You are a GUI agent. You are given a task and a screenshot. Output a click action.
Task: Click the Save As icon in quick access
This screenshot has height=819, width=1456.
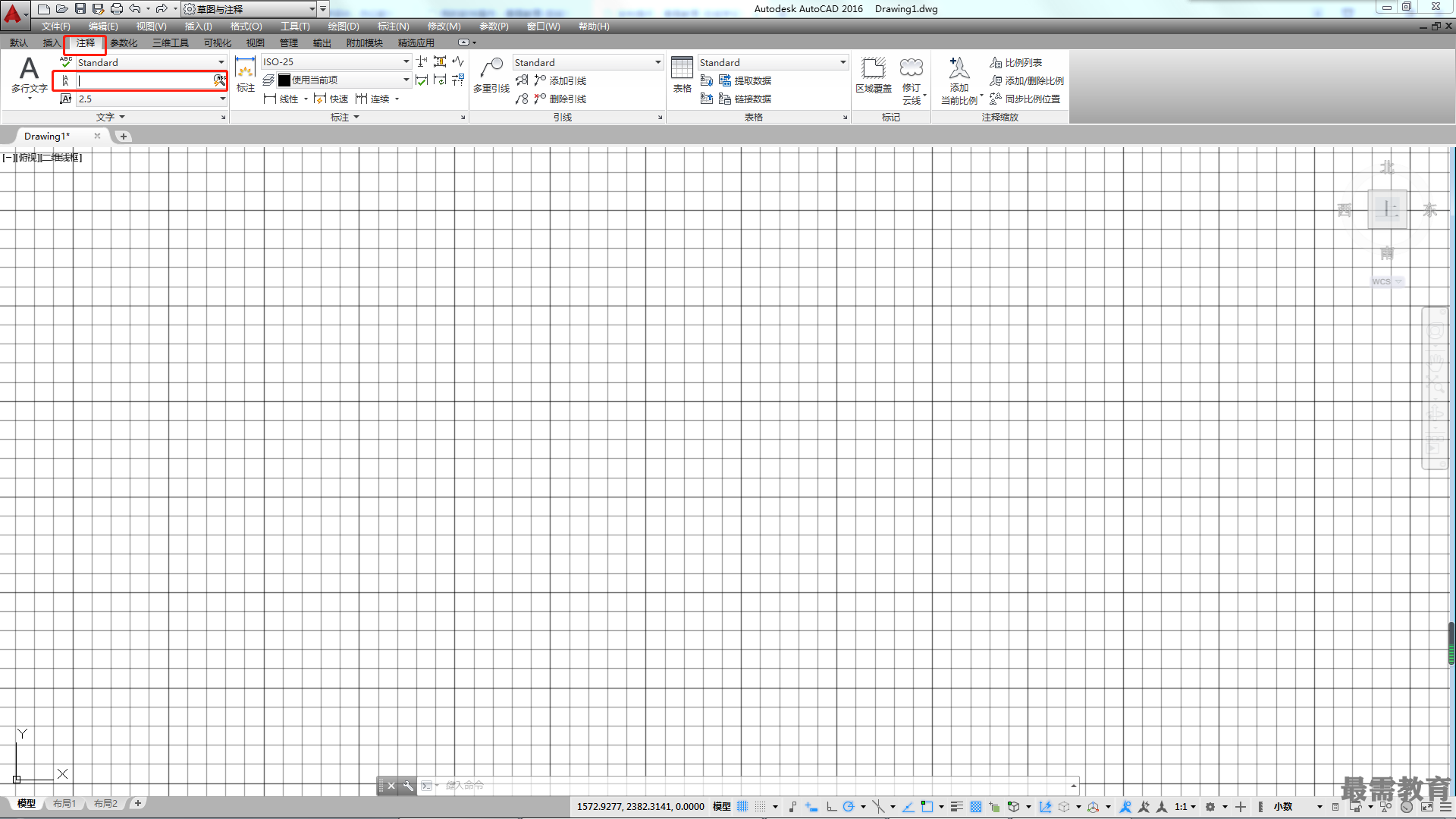99,9
